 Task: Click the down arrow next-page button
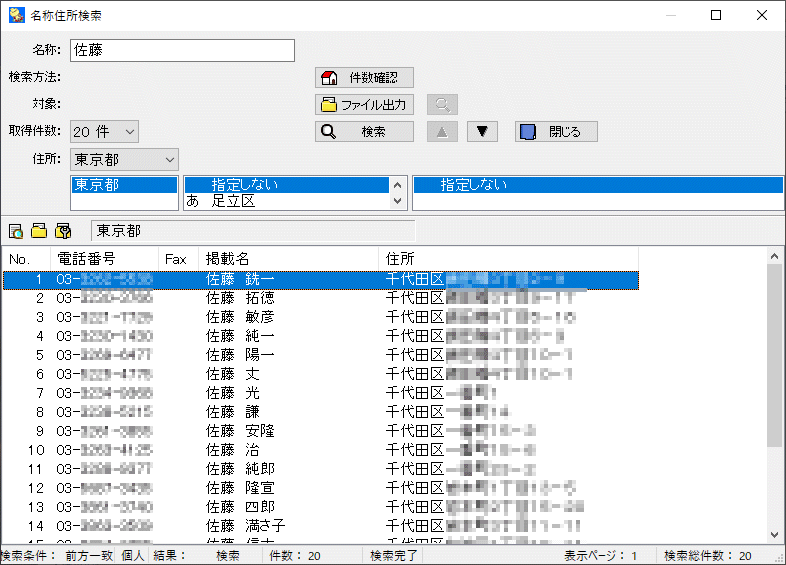point(484,132)
